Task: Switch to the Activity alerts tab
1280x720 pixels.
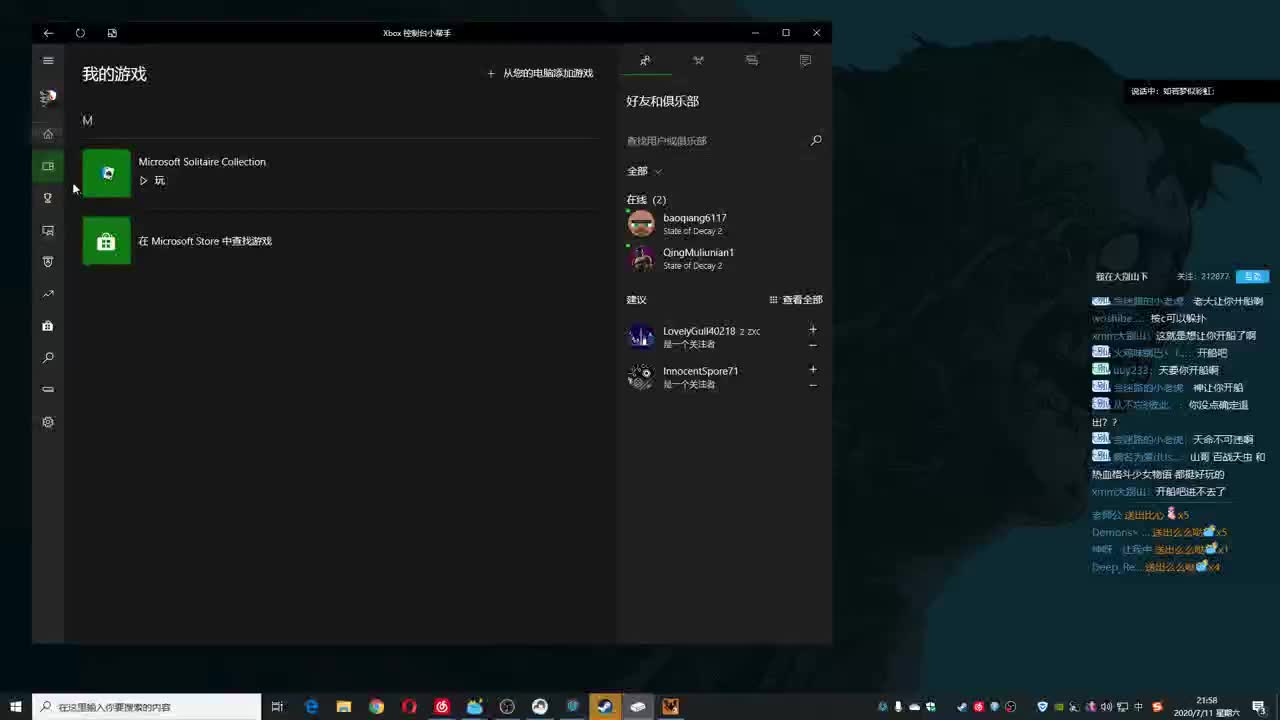Action: click(805, 61)
